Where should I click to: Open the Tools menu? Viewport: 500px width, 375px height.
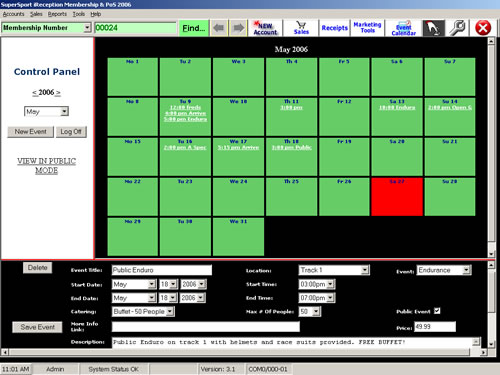(x=79, y=14)
